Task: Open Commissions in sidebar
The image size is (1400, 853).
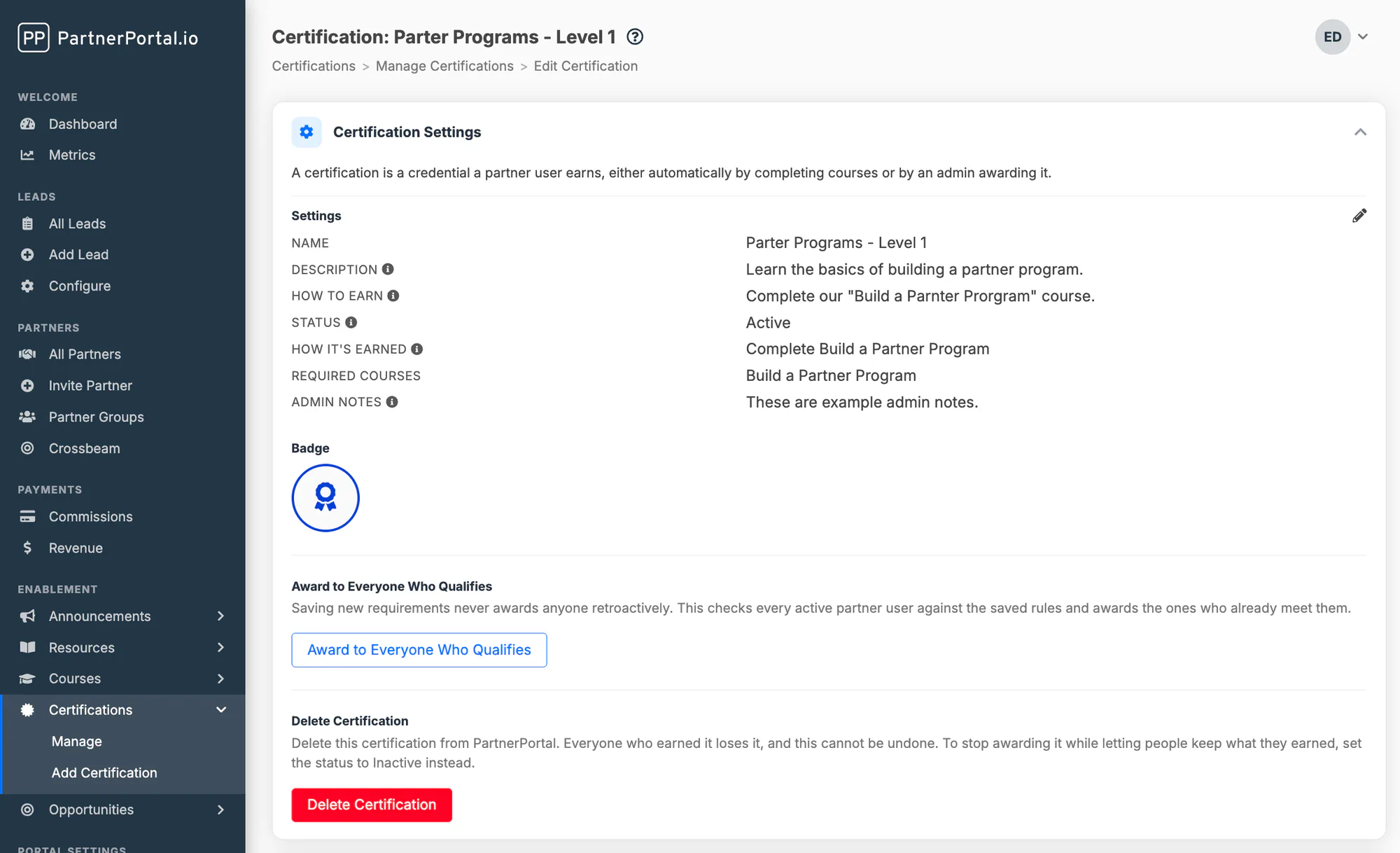Action: (x=91, y=517)
